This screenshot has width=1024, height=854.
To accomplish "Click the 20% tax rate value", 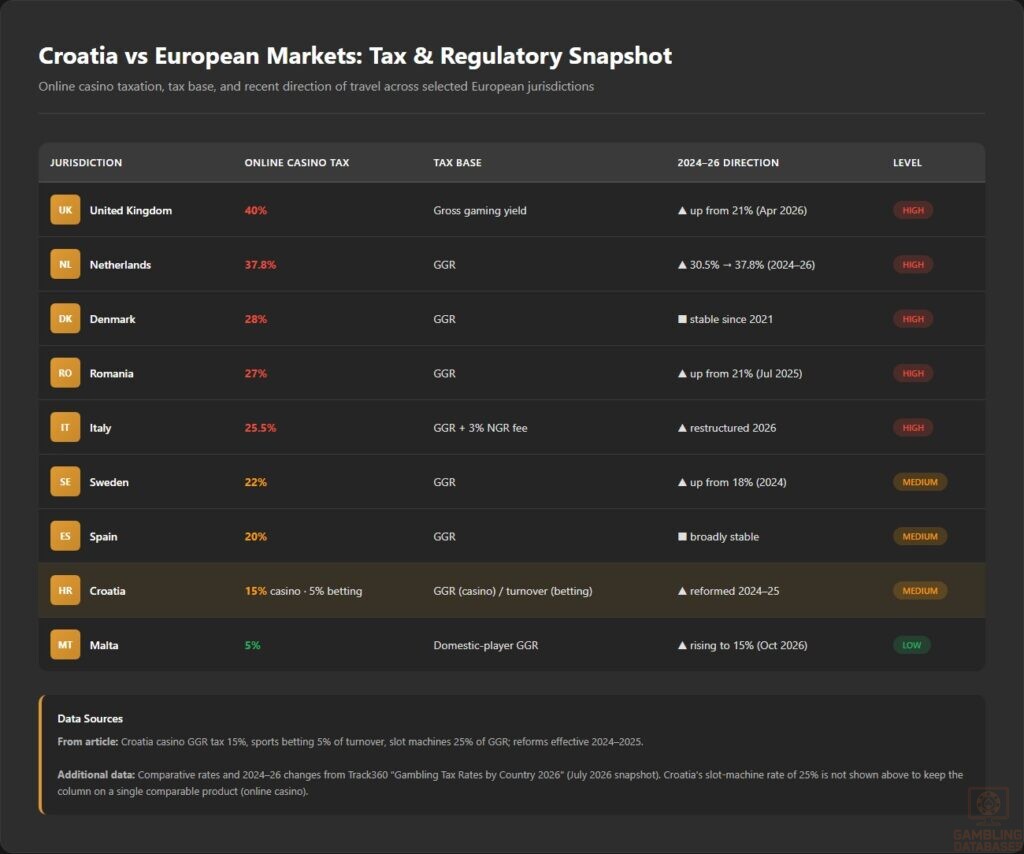I will click(255, 537).
